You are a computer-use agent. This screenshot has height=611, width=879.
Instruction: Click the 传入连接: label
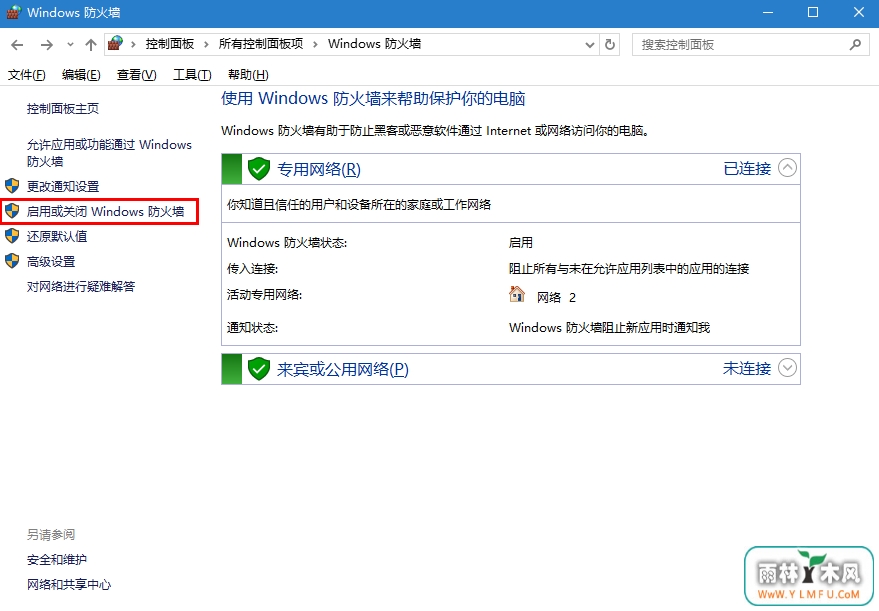pyautogui.click(x=252, y=269)
